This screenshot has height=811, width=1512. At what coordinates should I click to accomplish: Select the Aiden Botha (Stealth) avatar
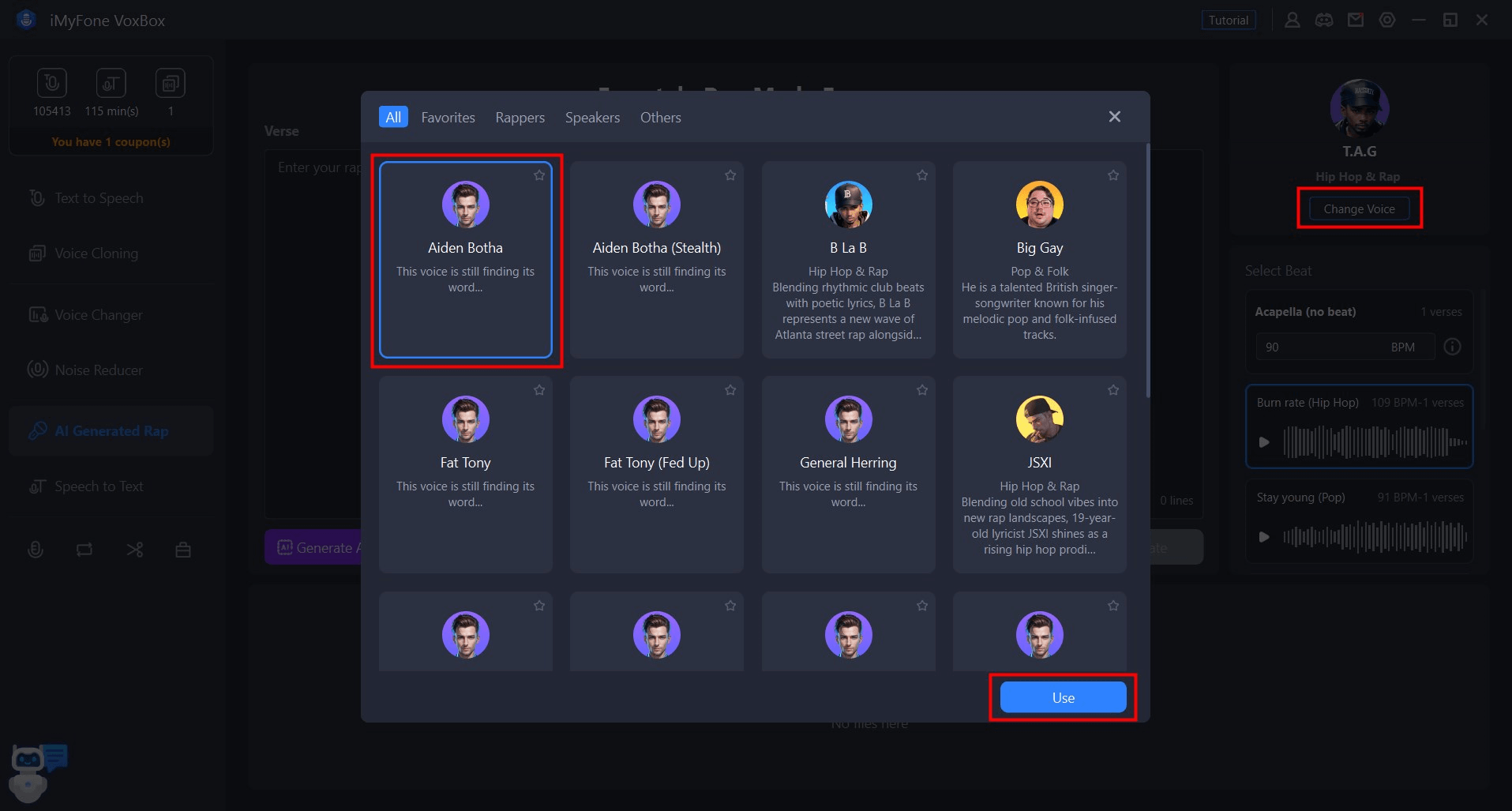click(657, 205)
